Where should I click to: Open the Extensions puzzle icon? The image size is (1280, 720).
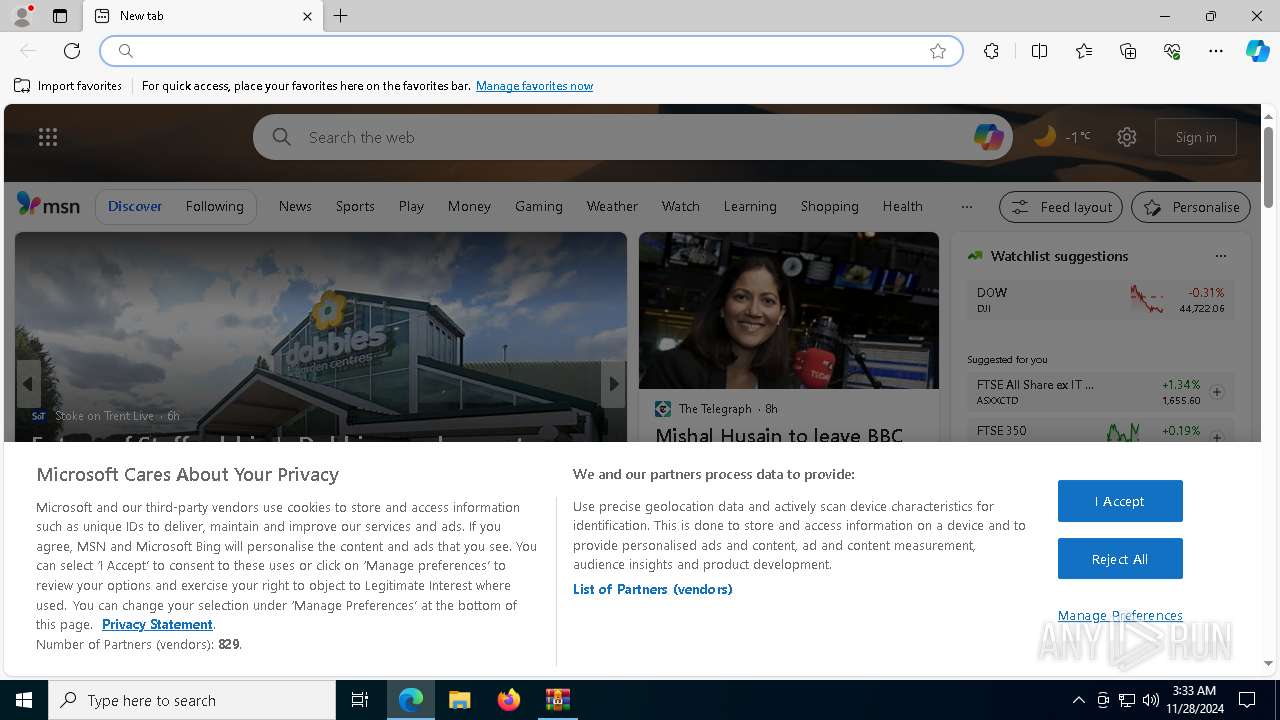[x=991, y=51]
